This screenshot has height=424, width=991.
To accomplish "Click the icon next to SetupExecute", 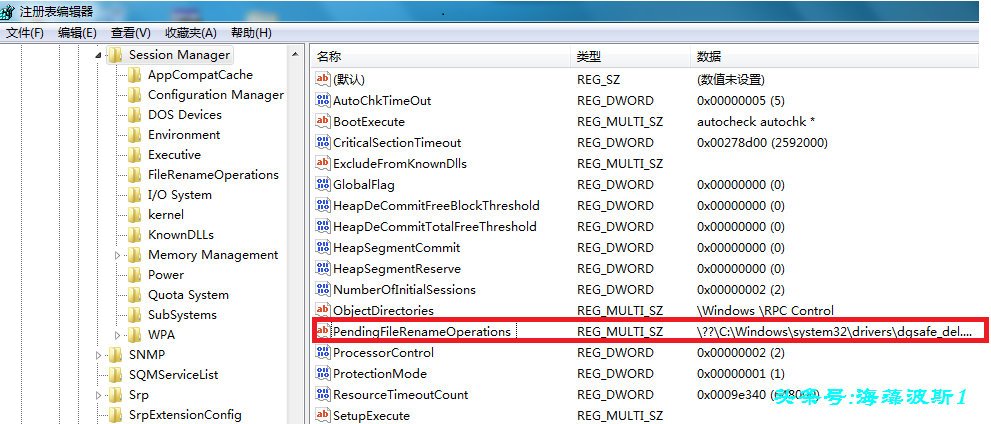I will point(322,415).
